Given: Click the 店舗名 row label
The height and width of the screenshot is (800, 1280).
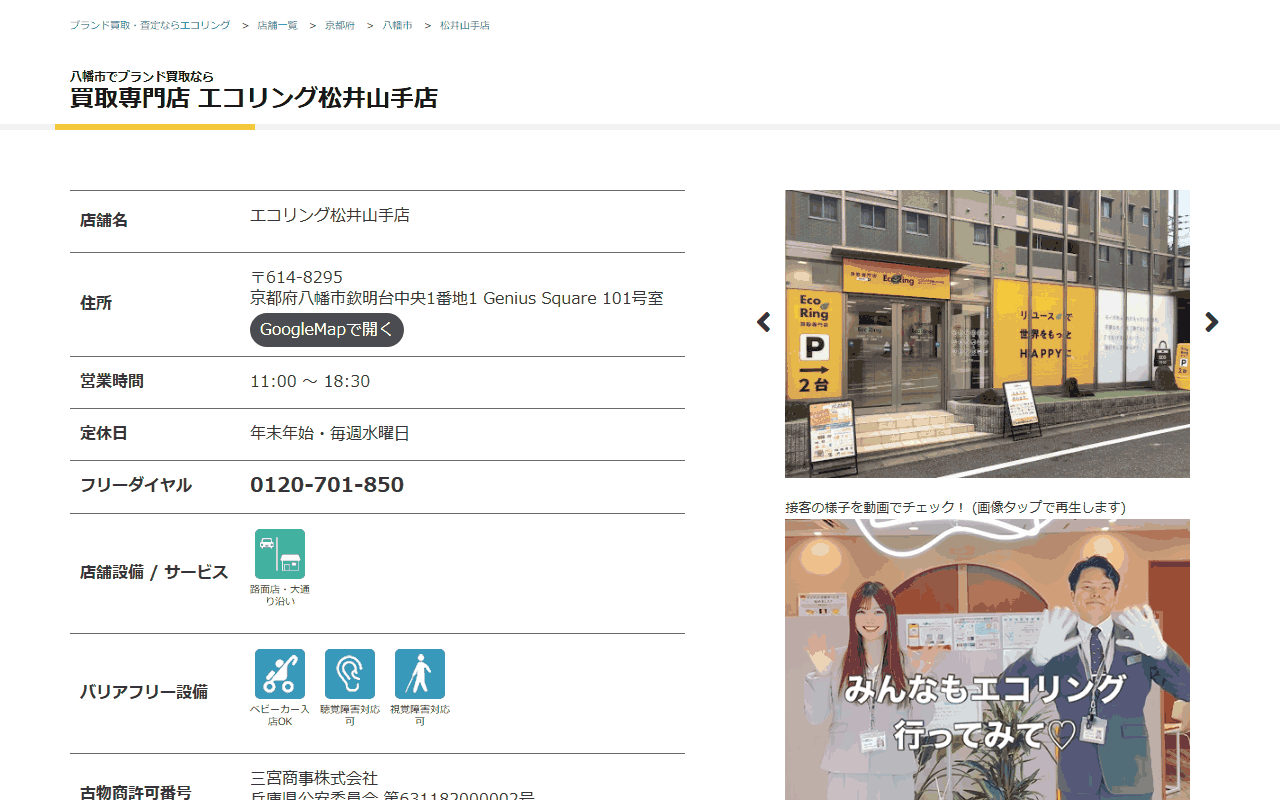Looking at the screenshot, I should [x=104, y=220].
